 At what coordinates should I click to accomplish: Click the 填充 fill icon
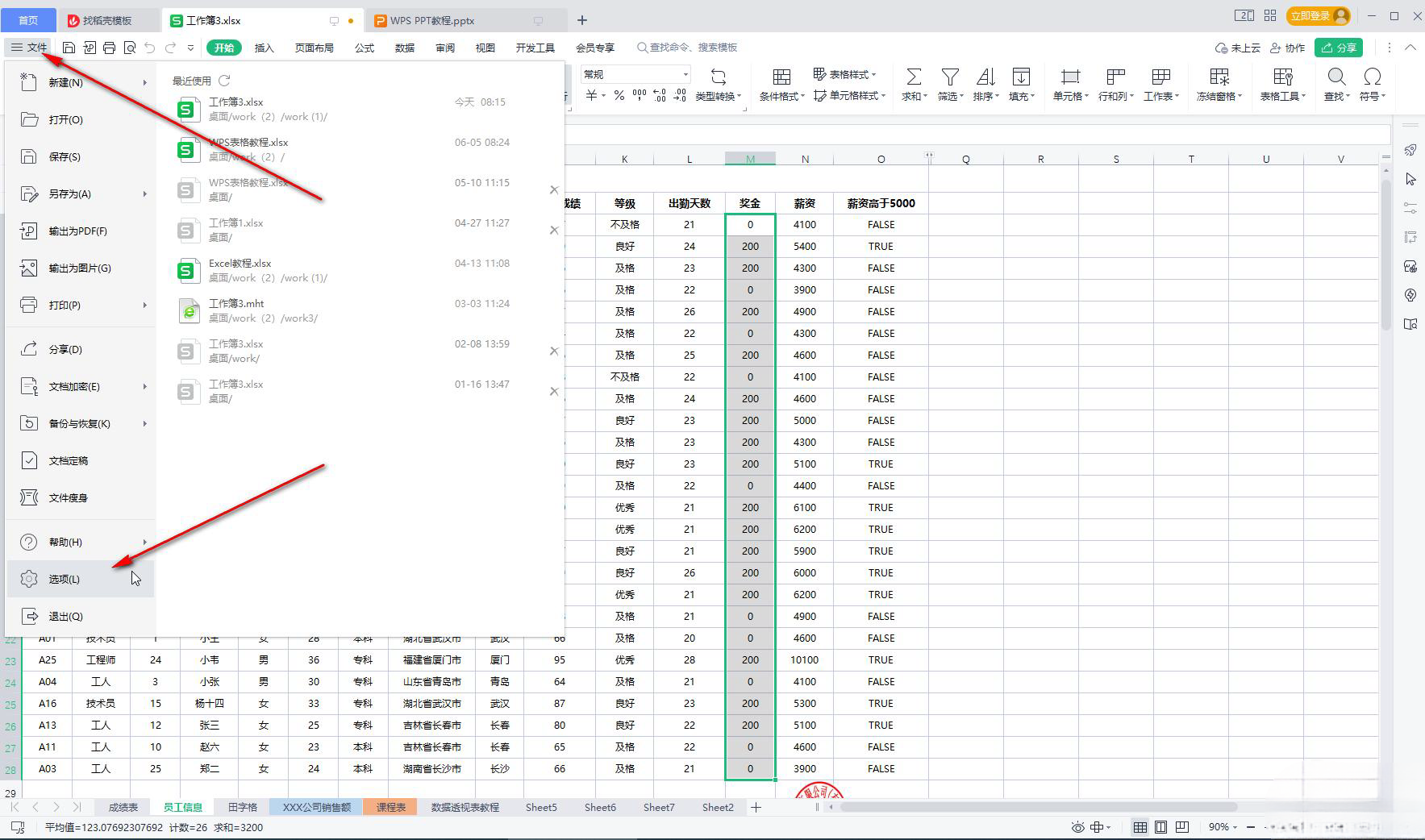[1021, 77]
